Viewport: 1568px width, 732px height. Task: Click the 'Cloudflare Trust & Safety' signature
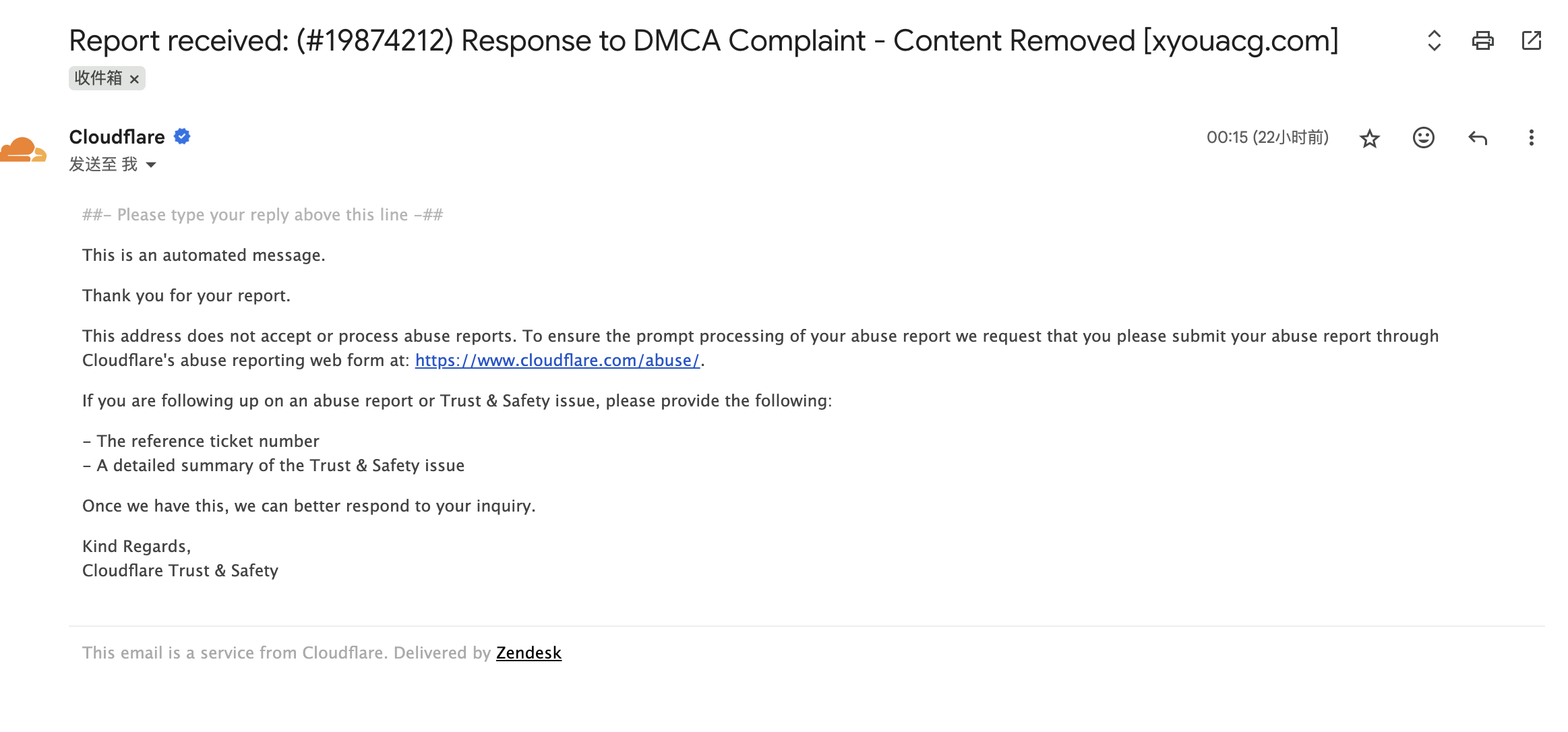tap(180, 571)
